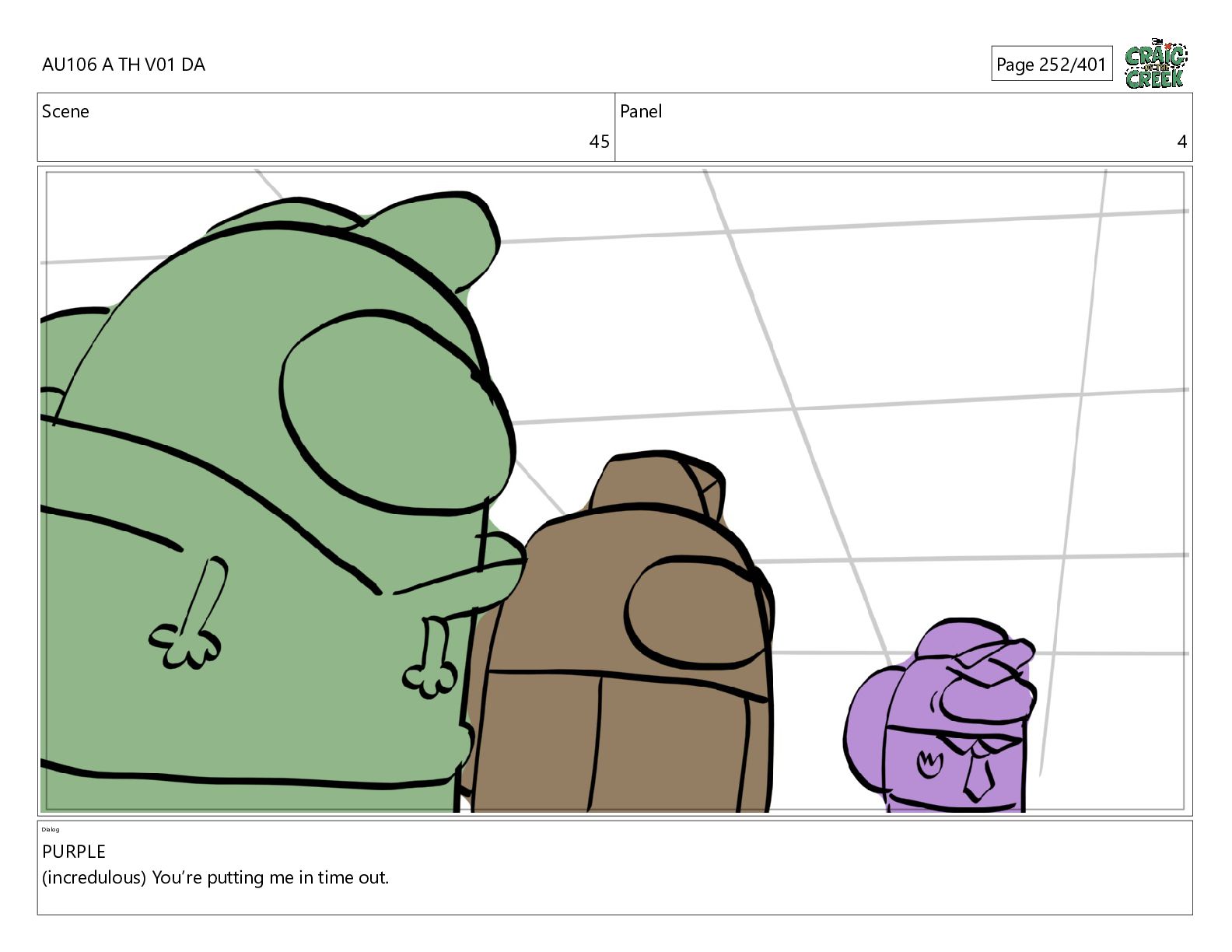
Task: Click the Page 252/401 indicator box
Action: (x=1052, y=64)
